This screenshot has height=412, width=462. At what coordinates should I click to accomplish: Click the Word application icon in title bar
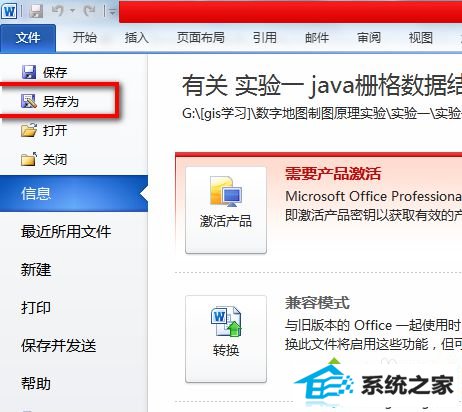point(9,11)
